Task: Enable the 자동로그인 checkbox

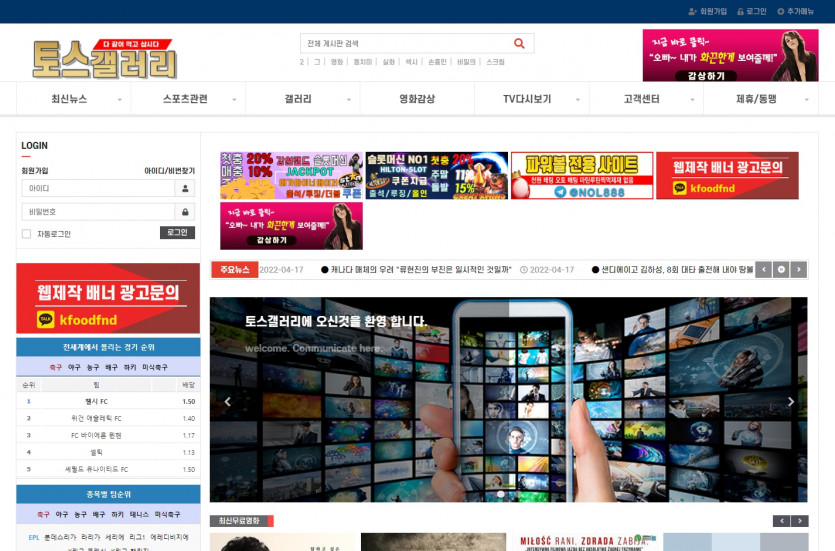Action: [27, 234]
